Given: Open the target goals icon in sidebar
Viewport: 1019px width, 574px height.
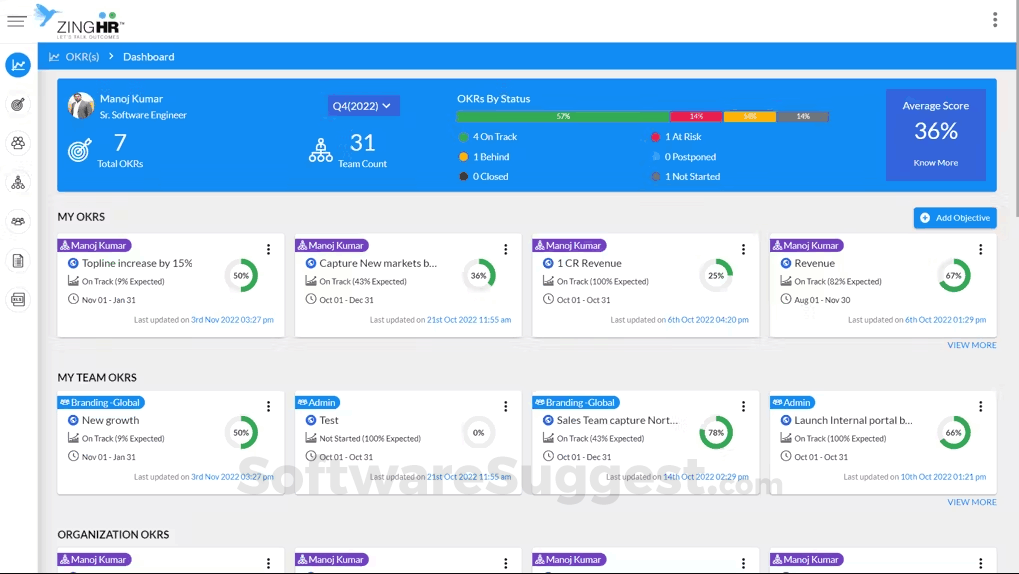Looking at the screenshot, I should (x=18, y=105).
